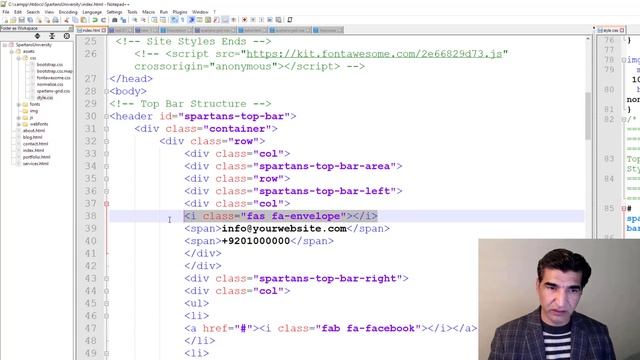Click the "spartans-top-bar-right" class value
640x360 pixels.
tap(328, 278)
